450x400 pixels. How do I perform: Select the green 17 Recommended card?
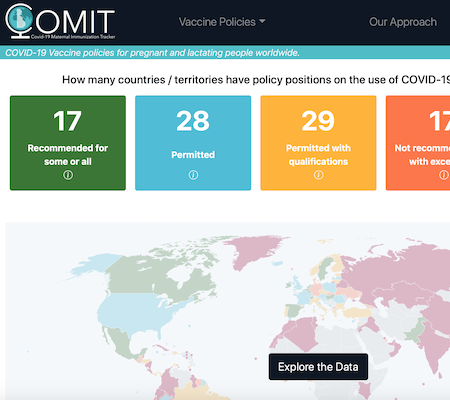tap(68, 143)
